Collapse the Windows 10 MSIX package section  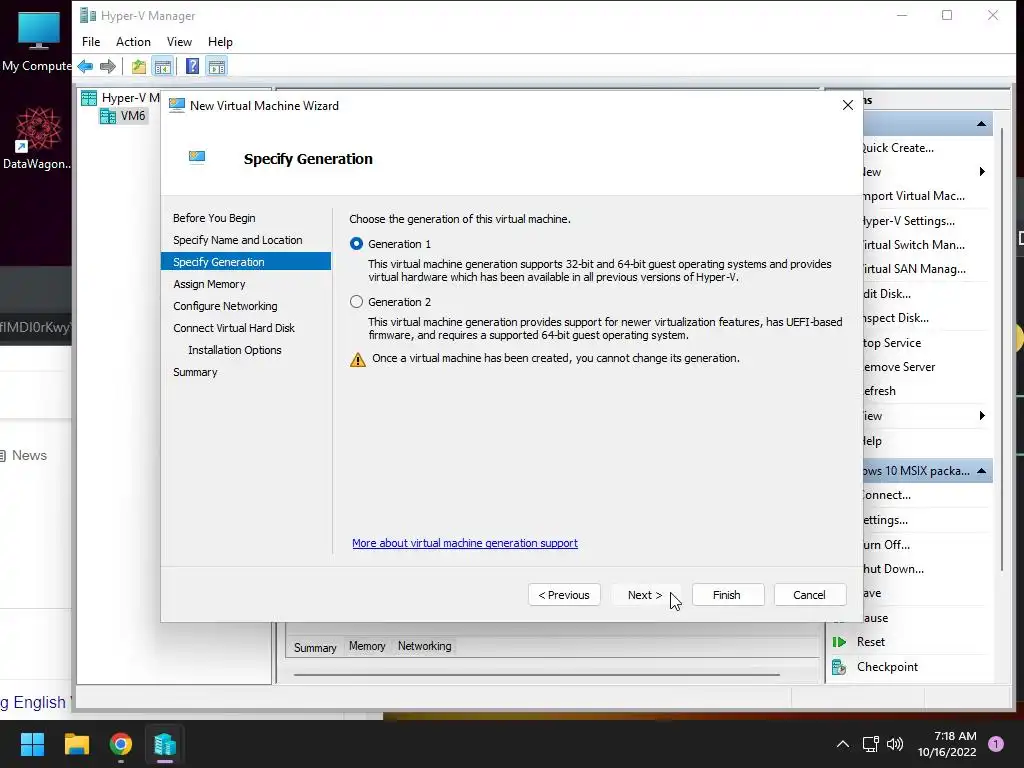pyautogui.click(x=981, y=471)
